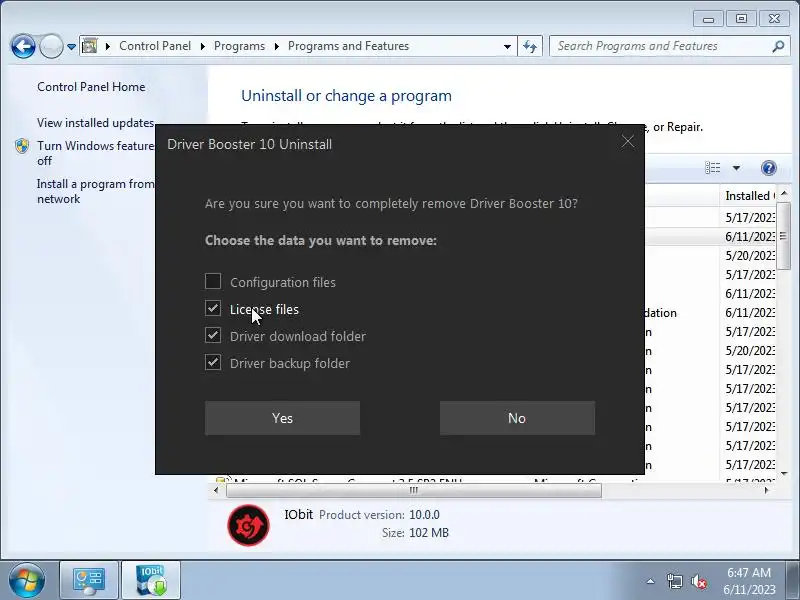Viewport: 800px width, 600px height.
Task: Open the Windows Start menu
Action: 26,581
